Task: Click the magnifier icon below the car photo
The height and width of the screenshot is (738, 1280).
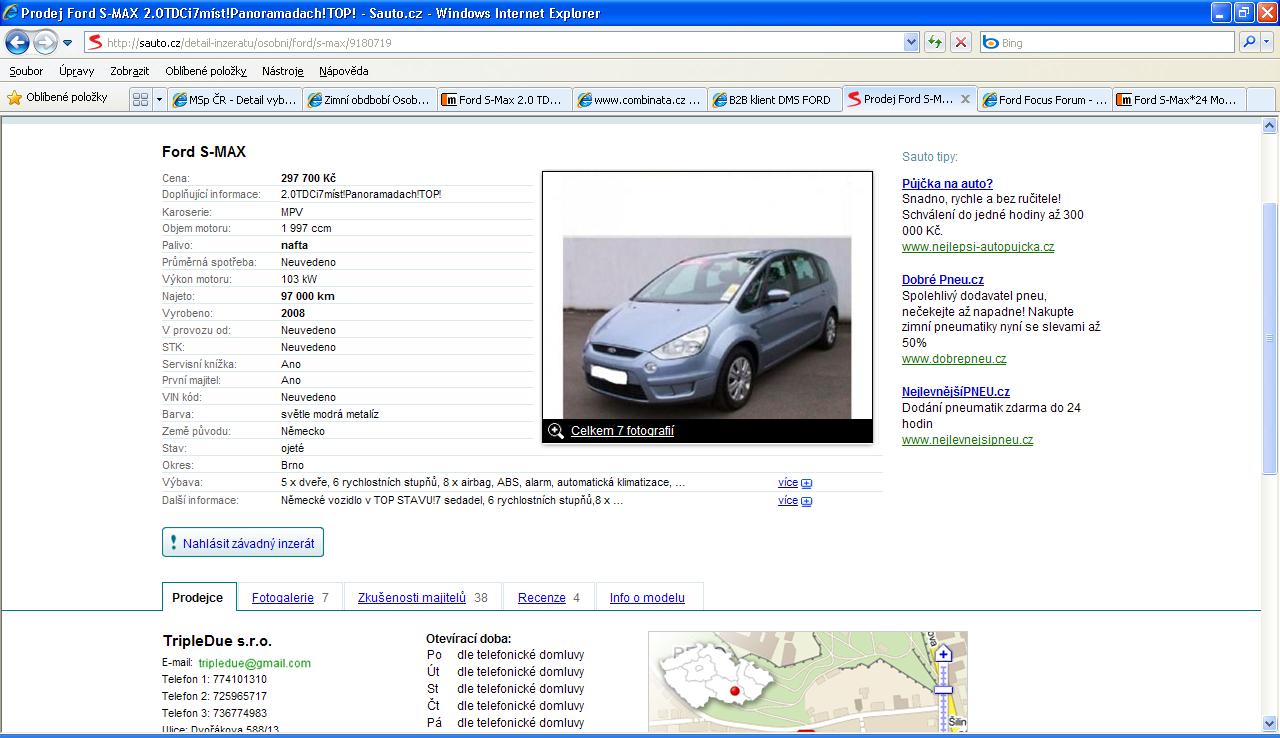Action: click(556, 431)
